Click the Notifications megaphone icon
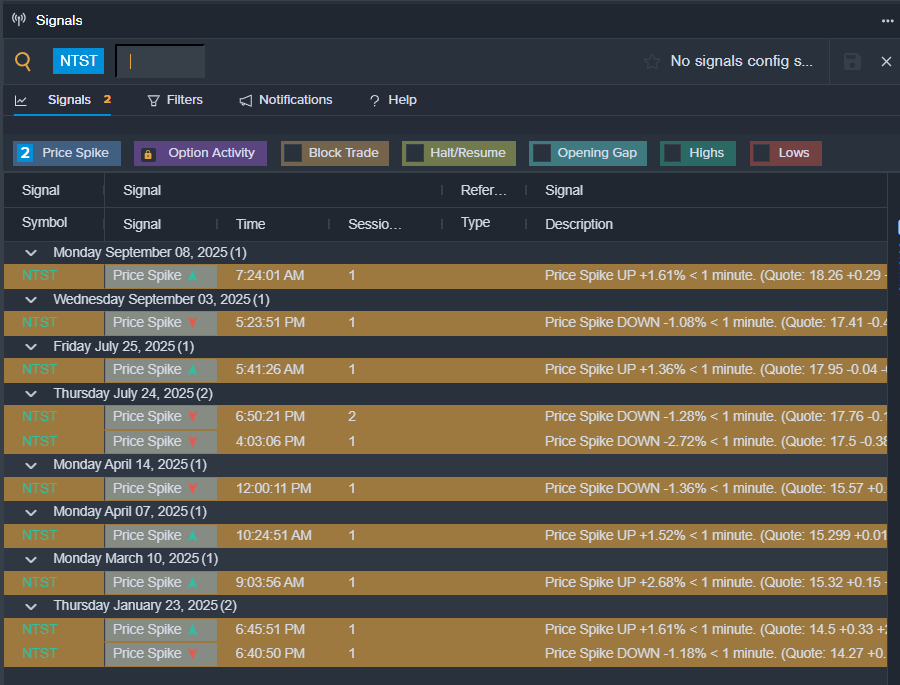The image size is (900, 685). [246, 100]
